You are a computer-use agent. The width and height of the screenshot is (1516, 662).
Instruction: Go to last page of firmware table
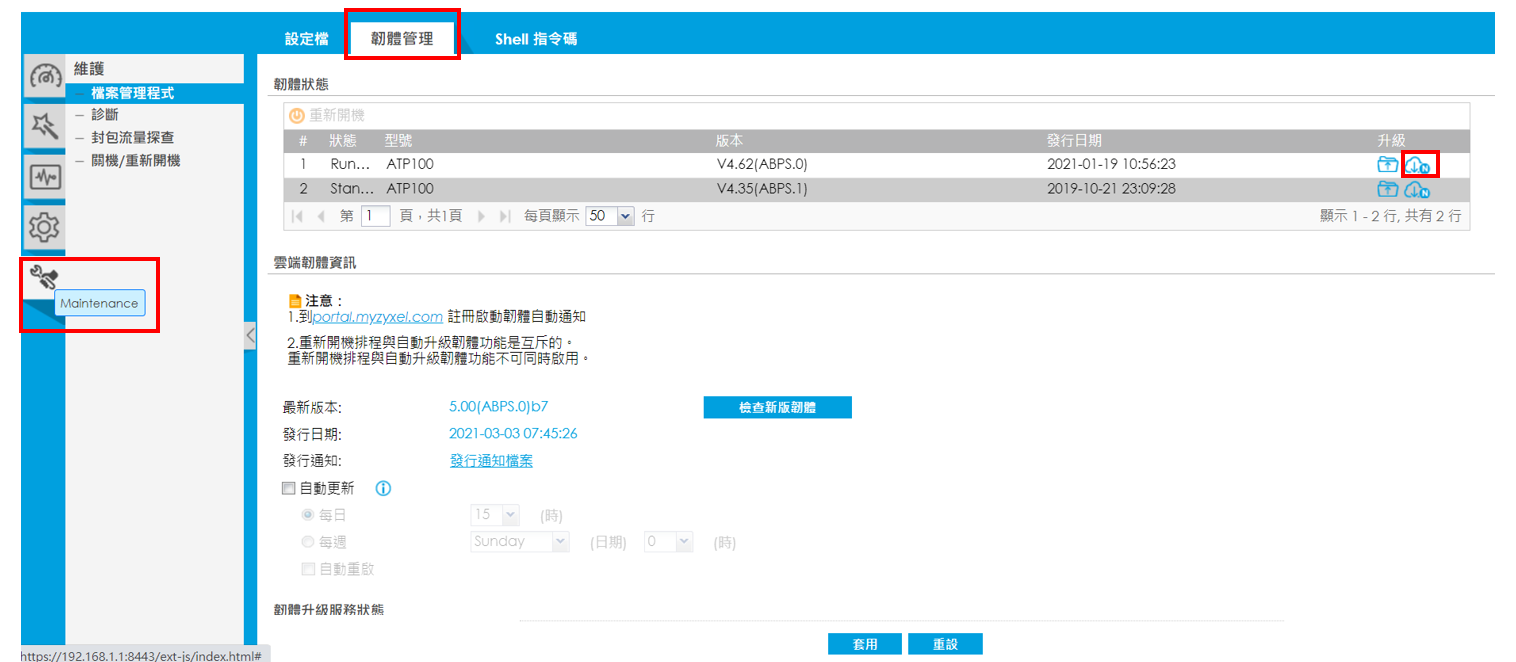(505, 216)
